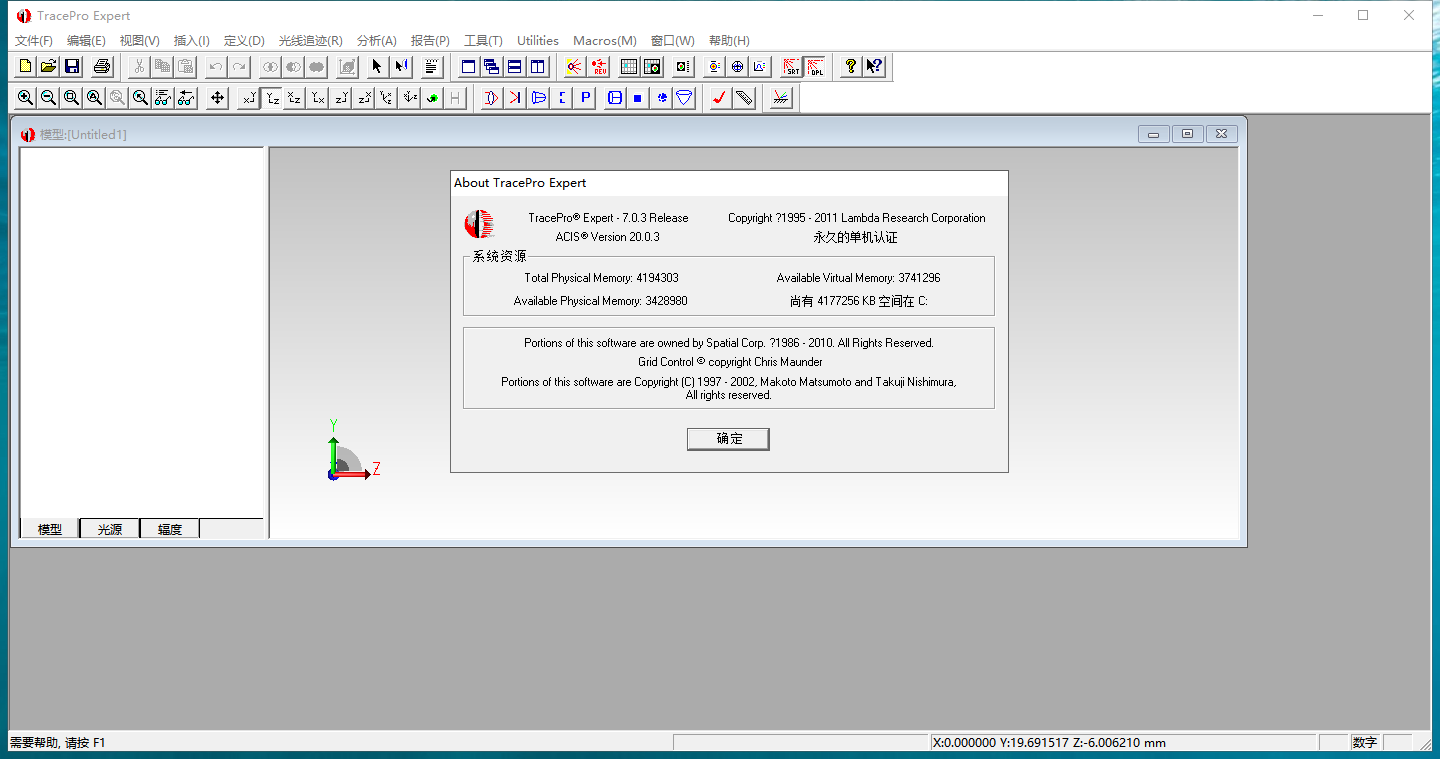1440x759 pixels.
Task: Activate the REV reverse ray trace tool
Action: 599,66
